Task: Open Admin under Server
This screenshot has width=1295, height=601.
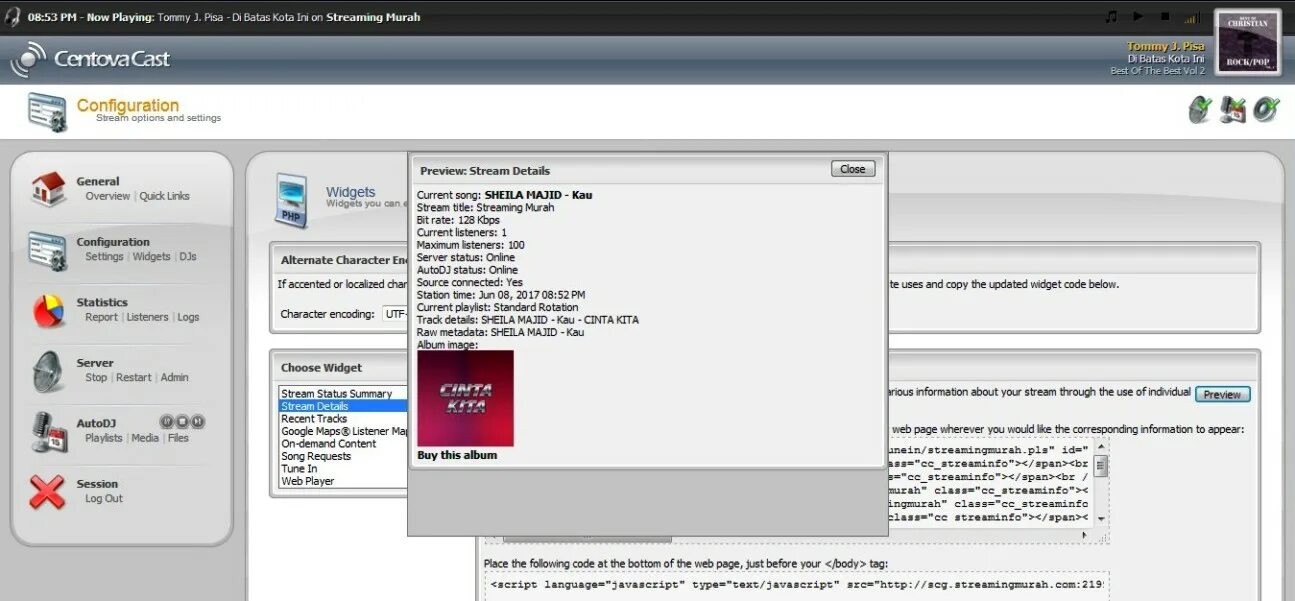Action: tap(174, 378)
